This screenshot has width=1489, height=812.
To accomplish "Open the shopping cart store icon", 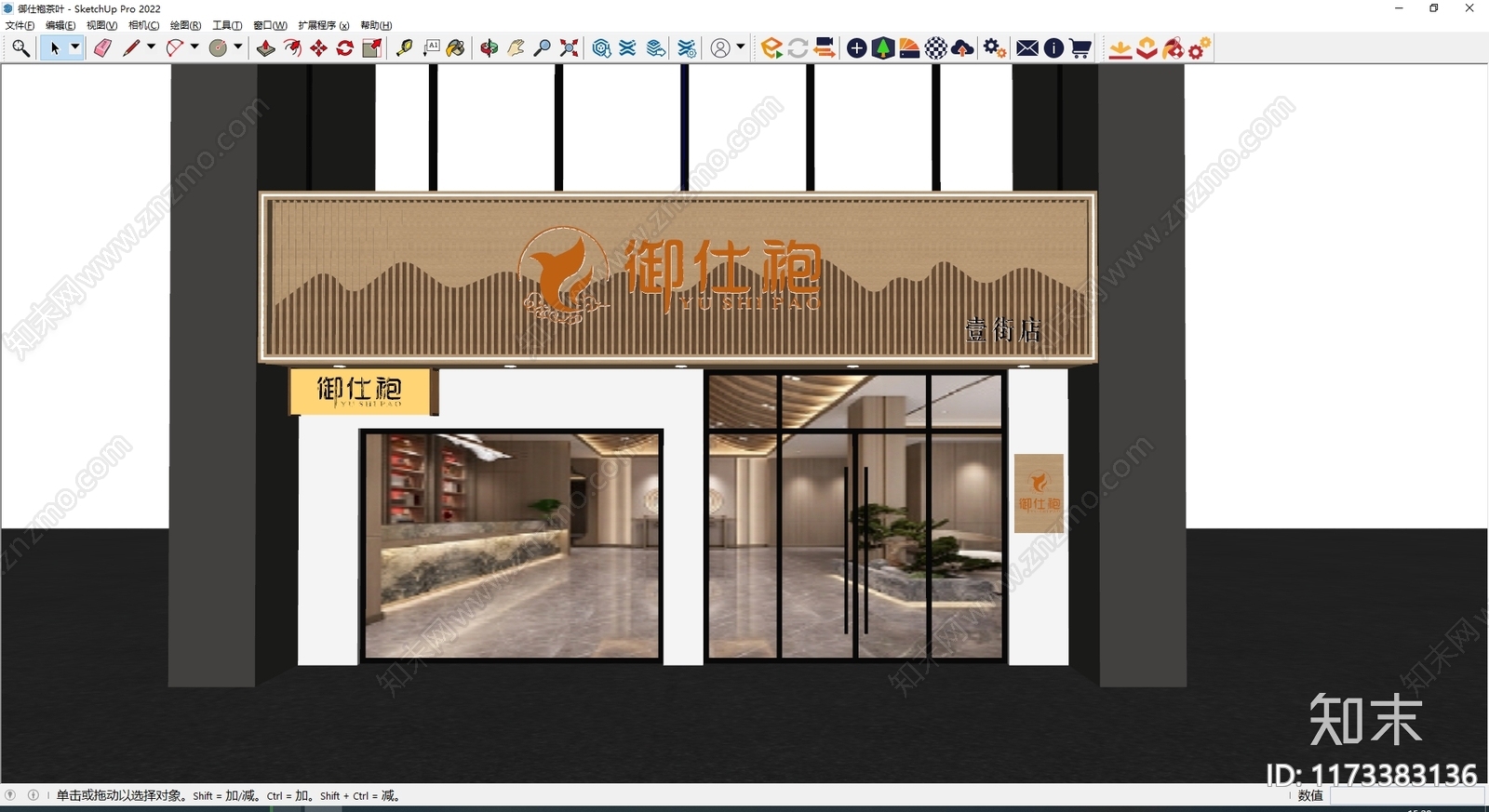I will 1080,48.
